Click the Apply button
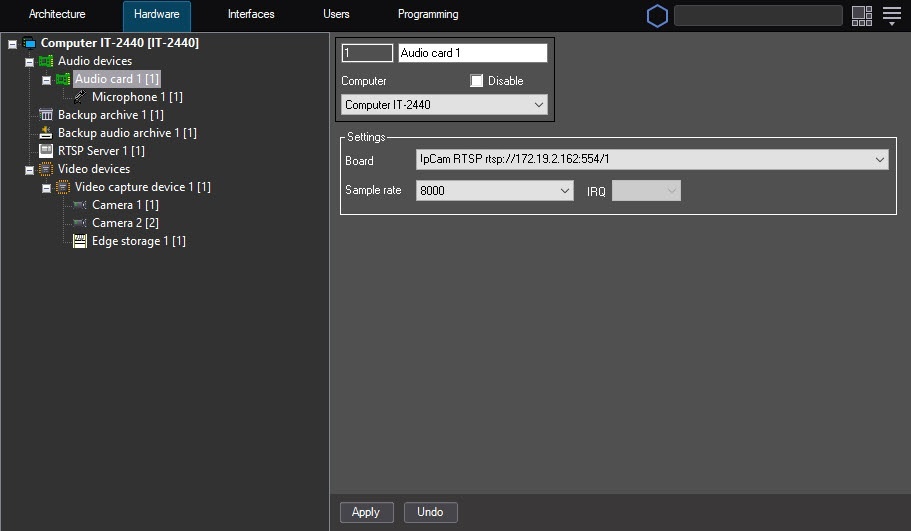The image size is (911, 531). click(366, 512)
